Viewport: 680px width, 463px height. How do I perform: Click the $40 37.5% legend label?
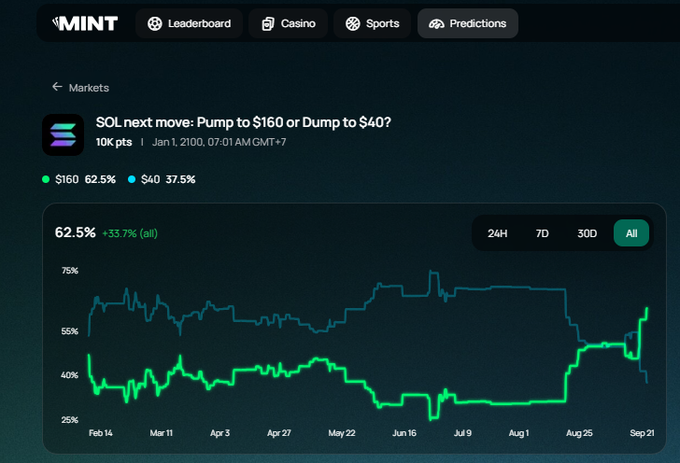168,179
